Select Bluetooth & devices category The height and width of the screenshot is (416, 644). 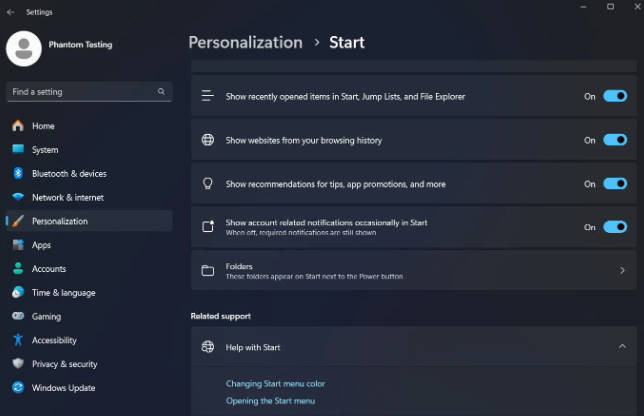pyautogui.click(x=89, y=174)
